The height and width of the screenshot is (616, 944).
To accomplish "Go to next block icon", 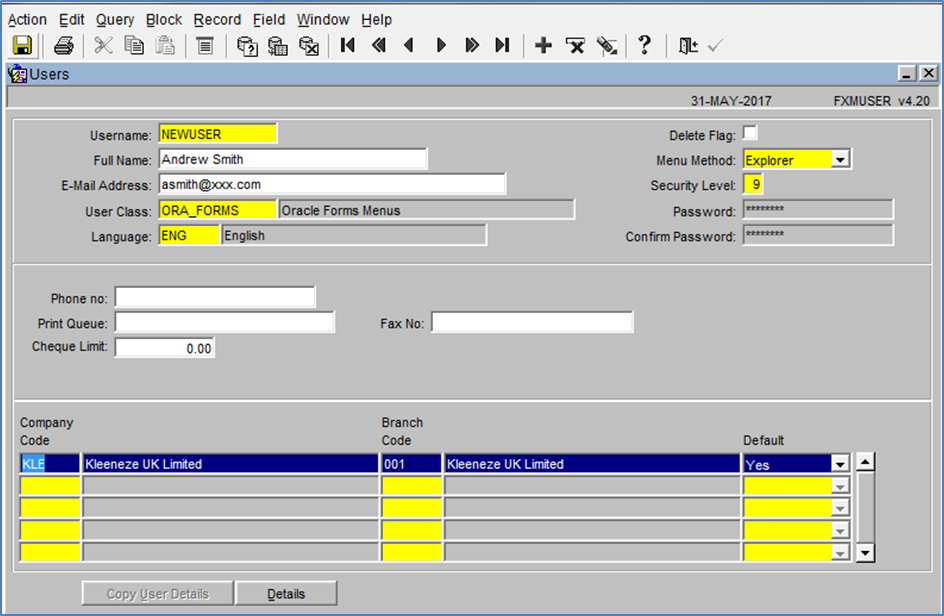I will coord(472,45).
